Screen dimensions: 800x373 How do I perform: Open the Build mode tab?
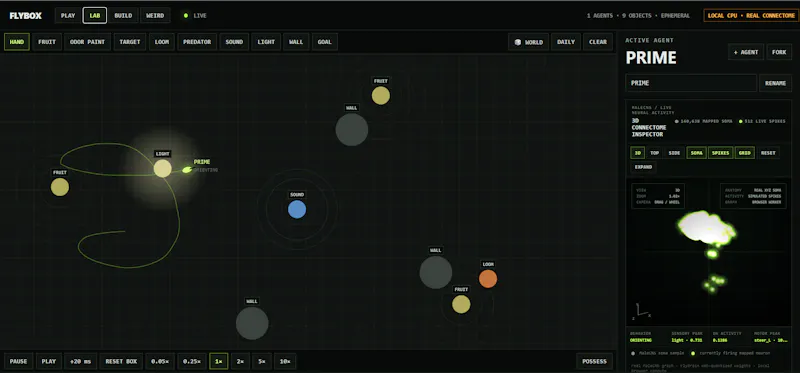tap(123, 16)
